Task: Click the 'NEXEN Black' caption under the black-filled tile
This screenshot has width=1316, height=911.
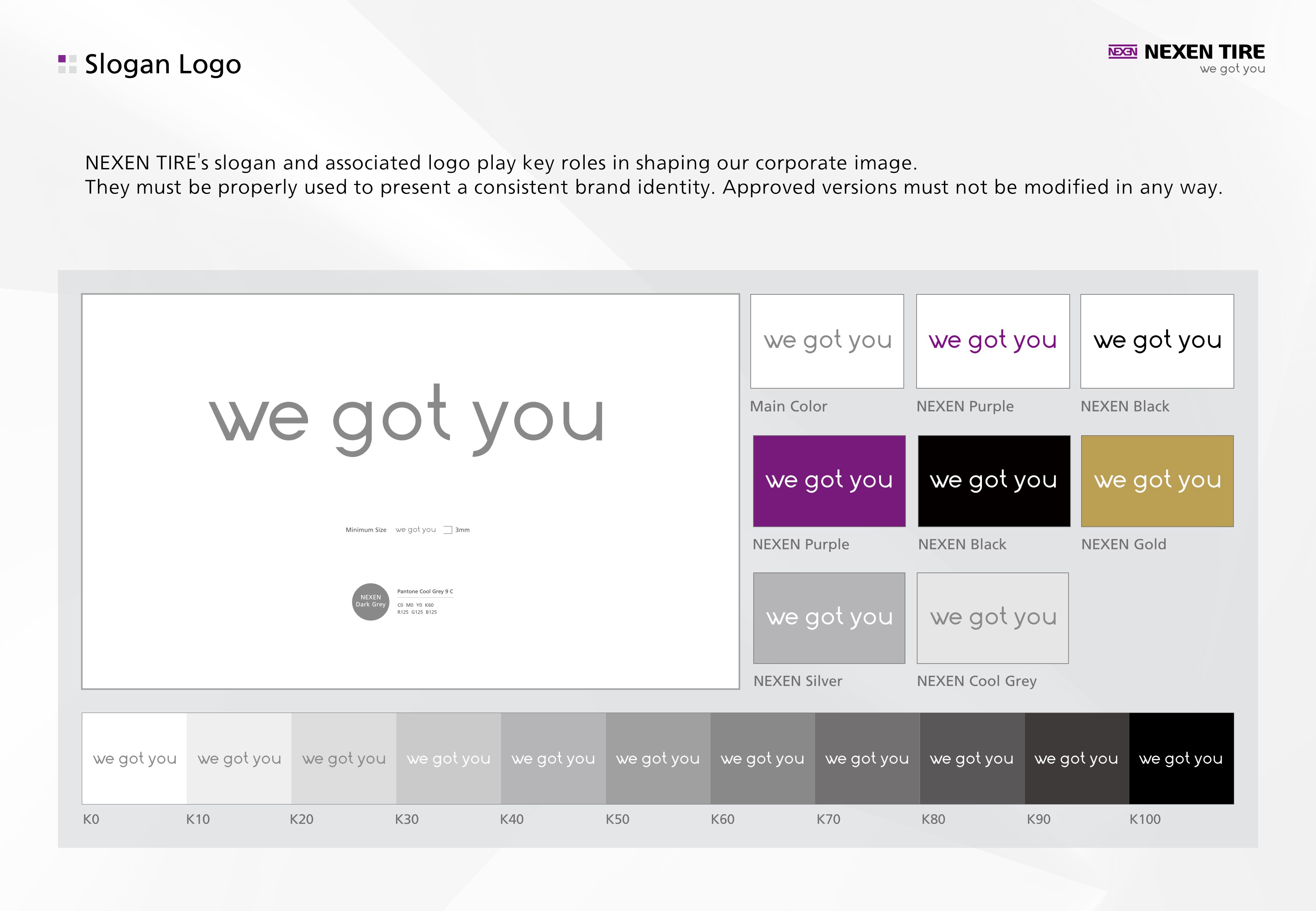Action: (x=962, y=545)
